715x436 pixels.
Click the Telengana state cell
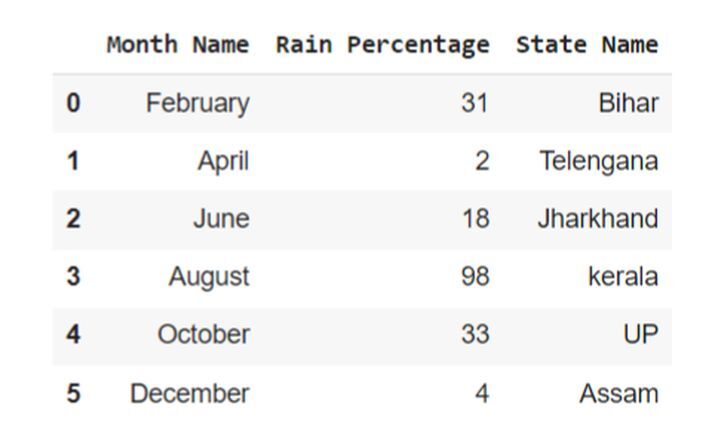coord(599,161)
